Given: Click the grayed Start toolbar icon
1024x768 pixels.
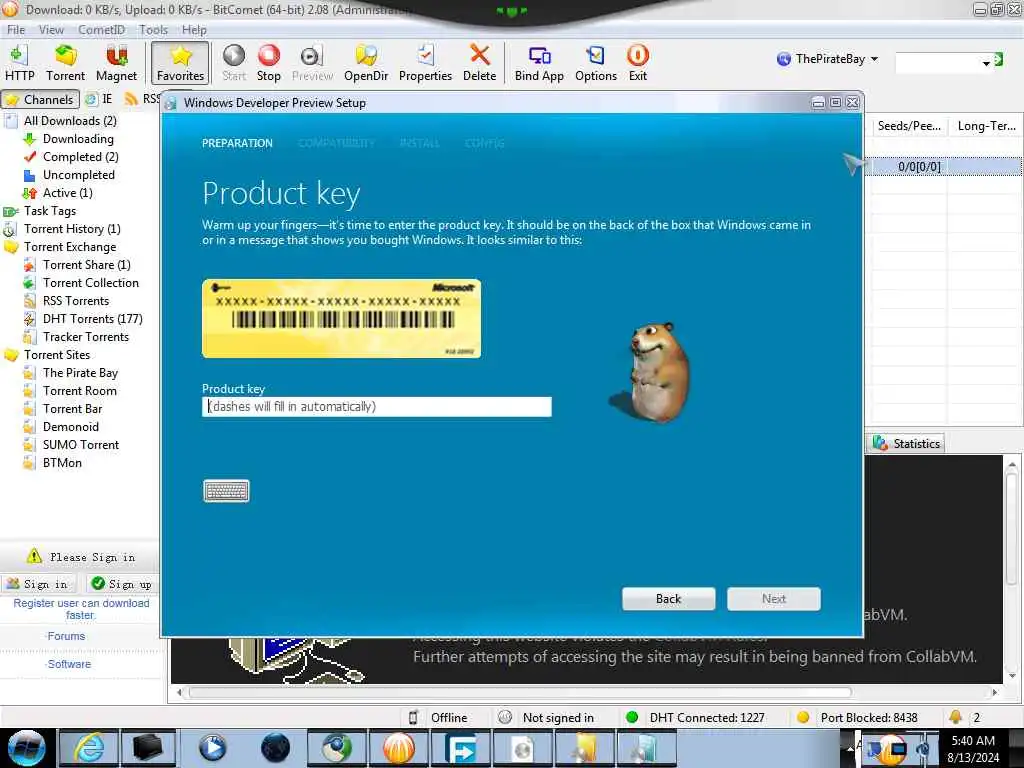Looking at the screenshot, I should [234, 63].
